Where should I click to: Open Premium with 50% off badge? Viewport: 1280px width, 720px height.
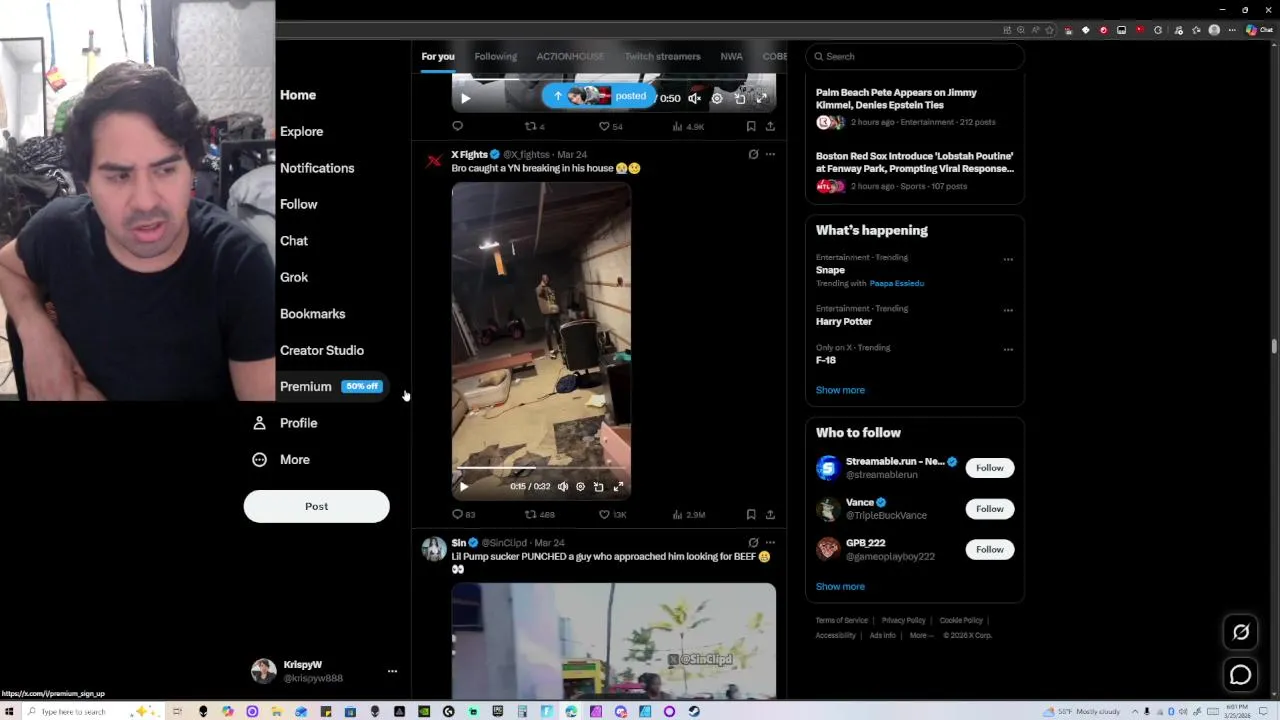(x=330, y=387)
